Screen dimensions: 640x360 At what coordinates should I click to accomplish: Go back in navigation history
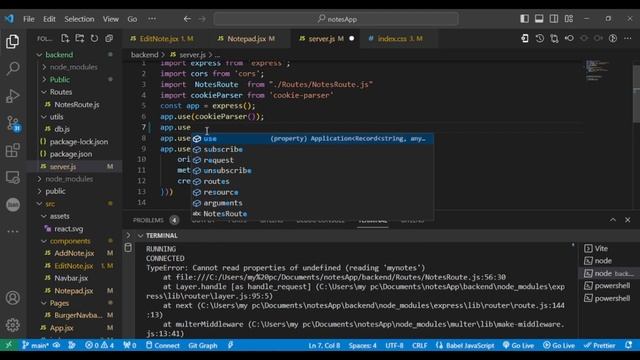pos(187,19)
